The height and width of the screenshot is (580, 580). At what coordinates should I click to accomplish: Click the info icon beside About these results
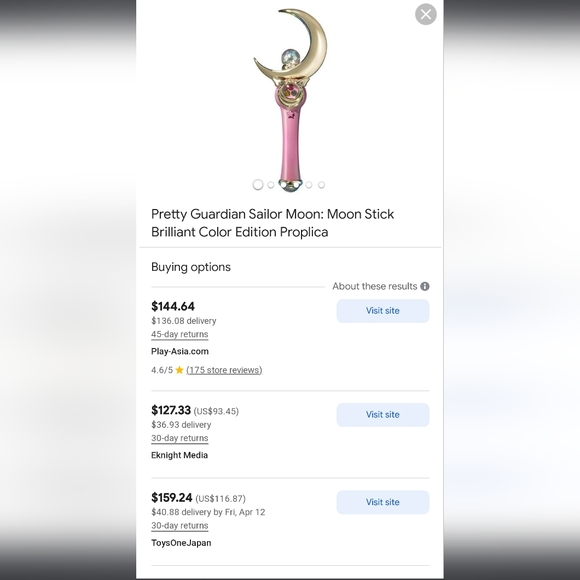425,286
